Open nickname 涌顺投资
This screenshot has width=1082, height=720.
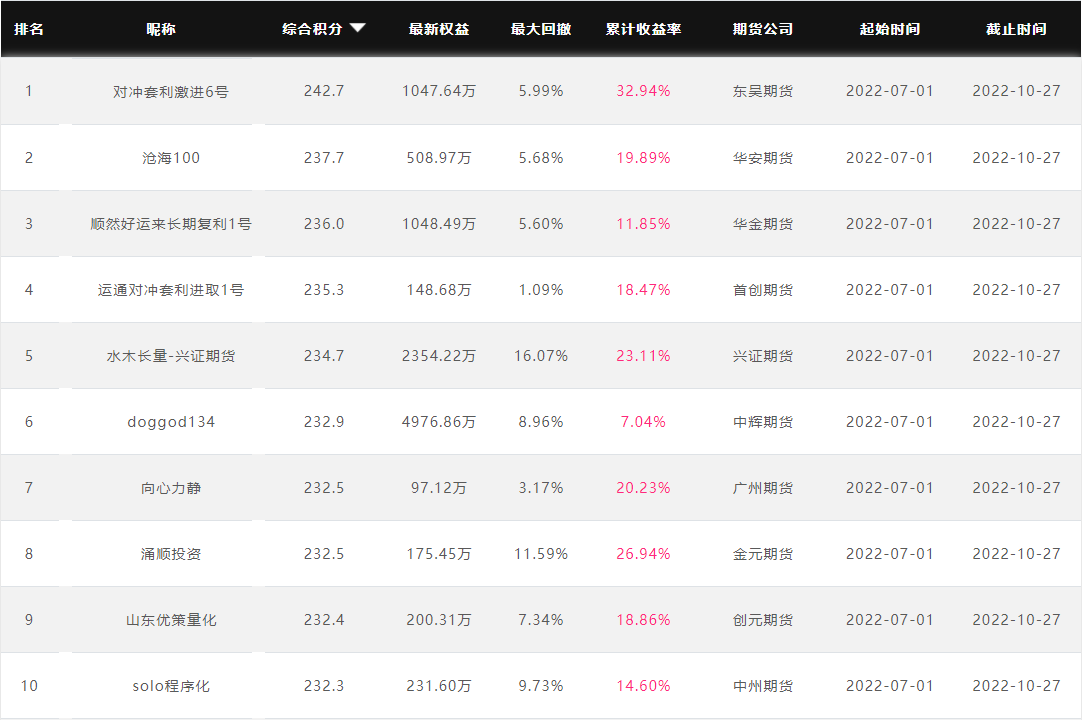(170, 554)
